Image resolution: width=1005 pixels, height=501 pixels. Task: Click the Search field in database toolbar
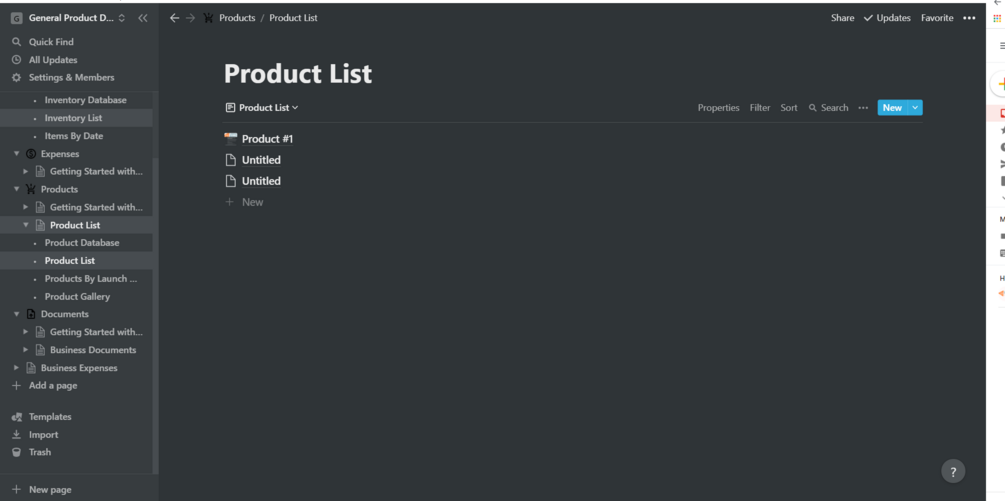[x=828, y=108]
